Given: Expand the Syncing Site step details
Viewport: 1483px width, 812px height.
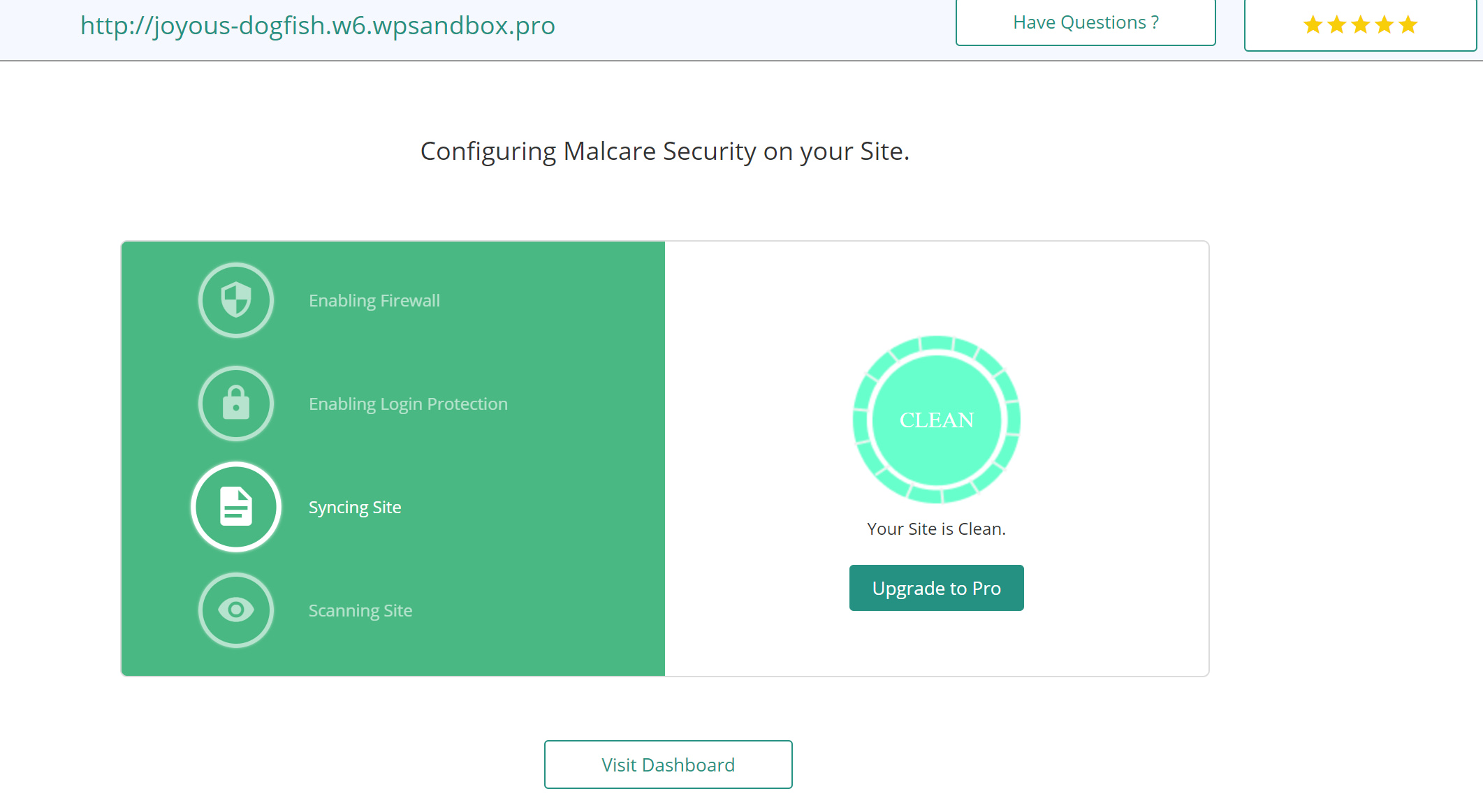Looking at the screenshot, I should point(355,507).
